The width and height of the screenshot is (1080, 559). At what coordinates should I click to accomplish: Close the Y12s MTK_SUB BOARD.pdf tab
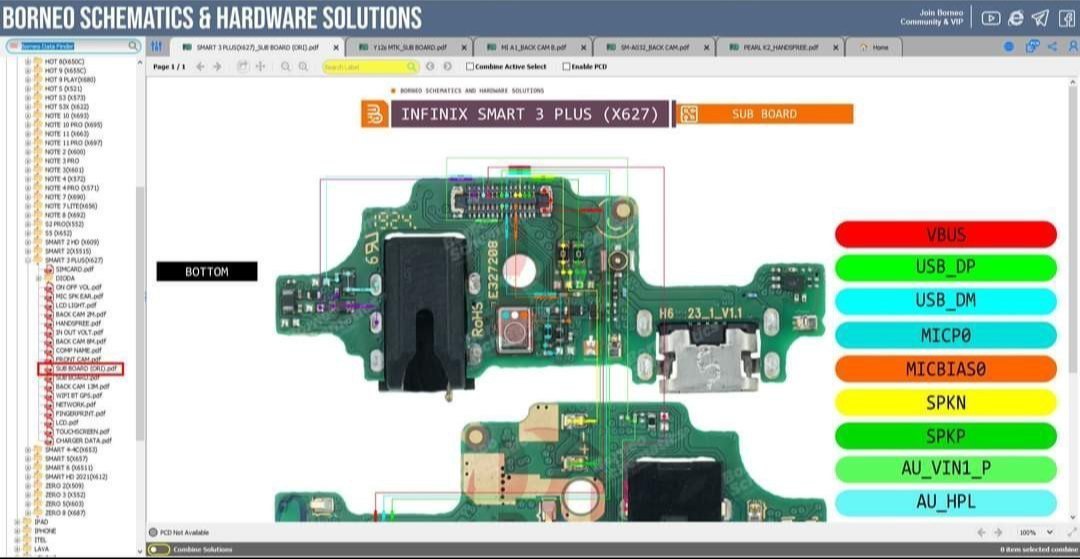coord(464,48)
